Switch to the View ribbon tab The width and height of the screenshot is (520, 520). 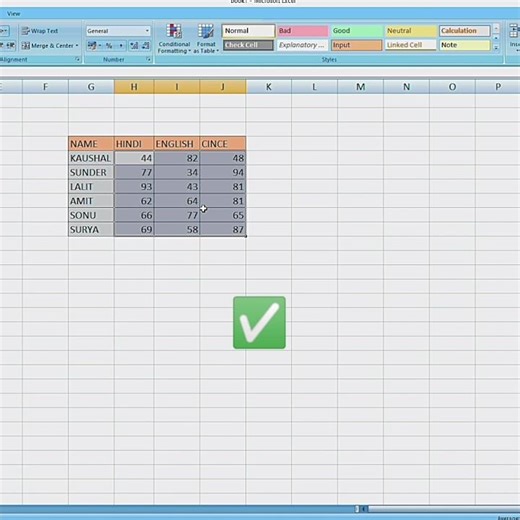point(13,14)
